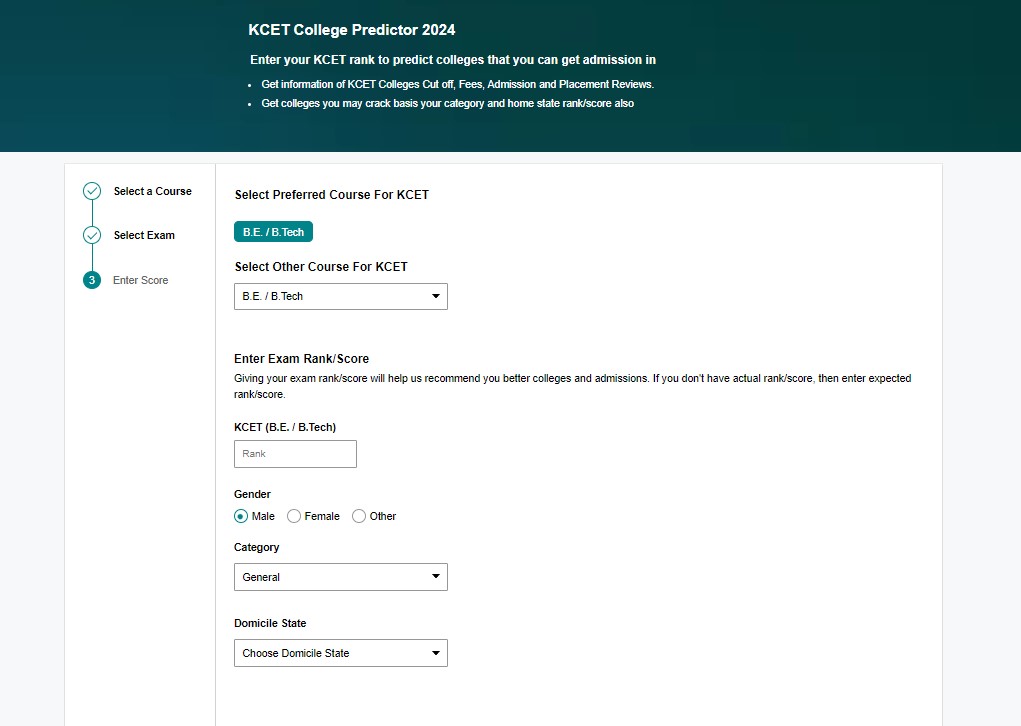
Task: Select the Other gender option
Action: [x=358, y=515]
